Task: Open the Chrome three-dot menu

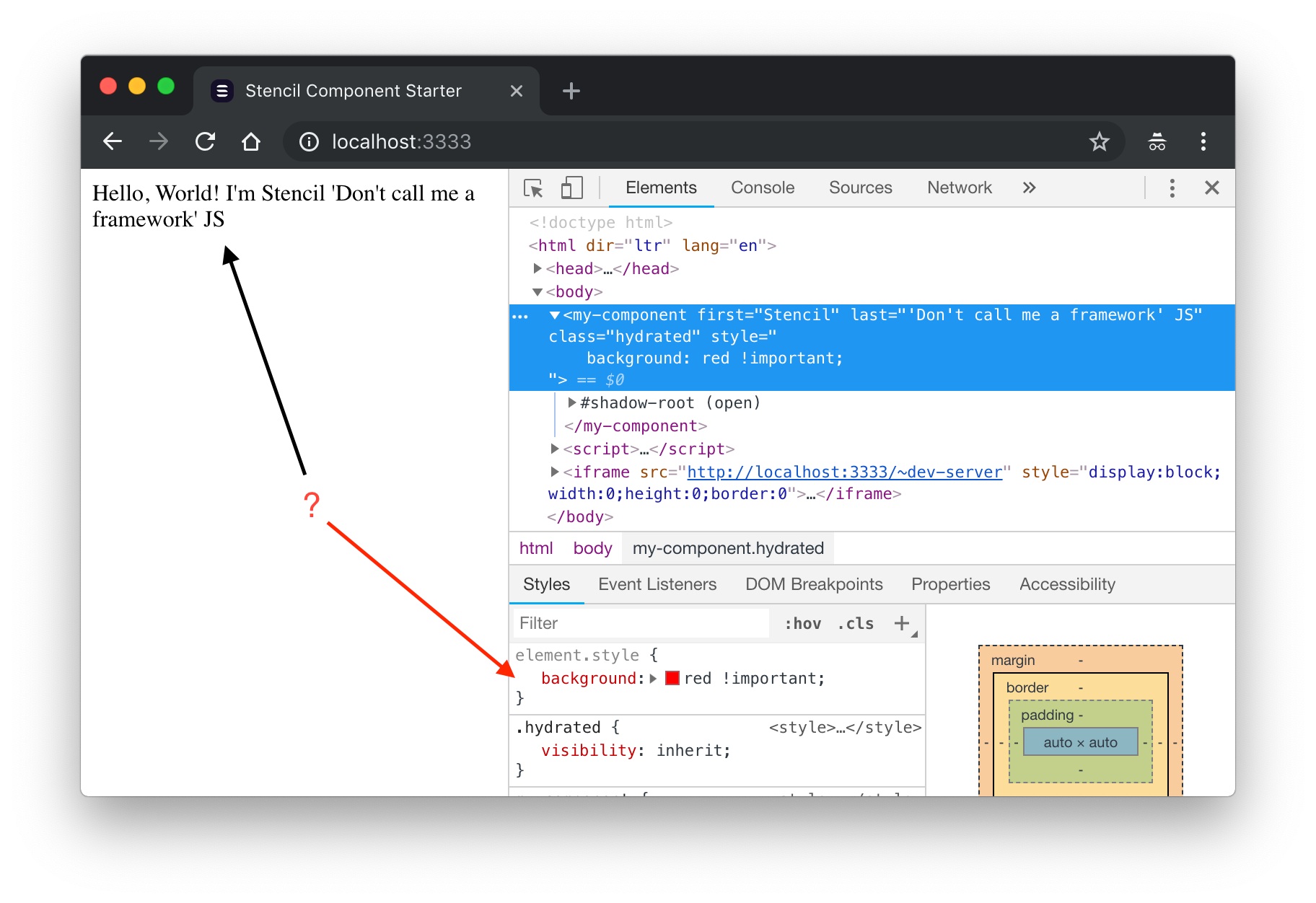Action: point(1203,141)
